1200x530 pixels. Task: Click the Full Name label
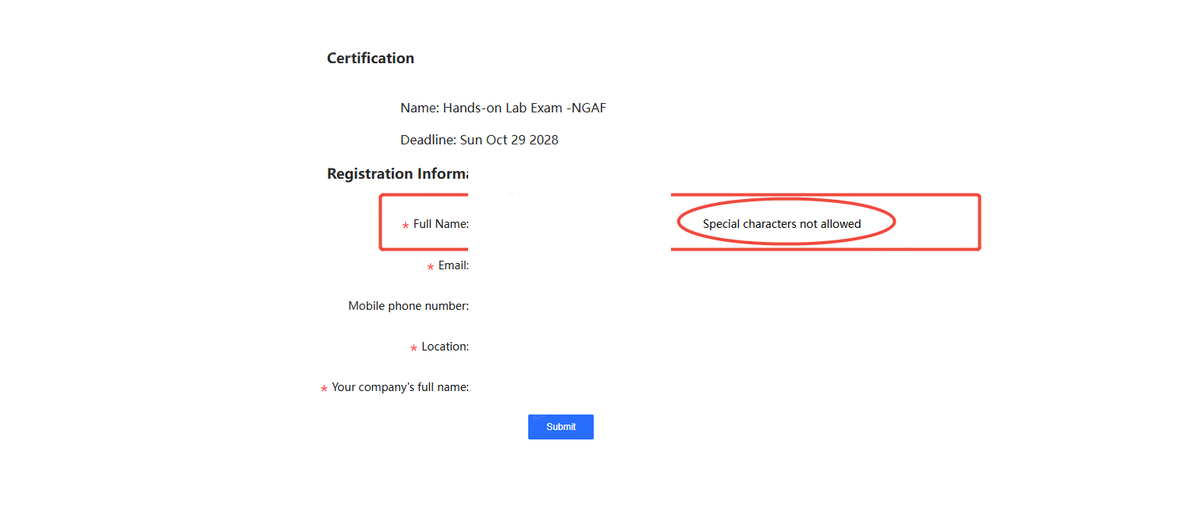441,224
